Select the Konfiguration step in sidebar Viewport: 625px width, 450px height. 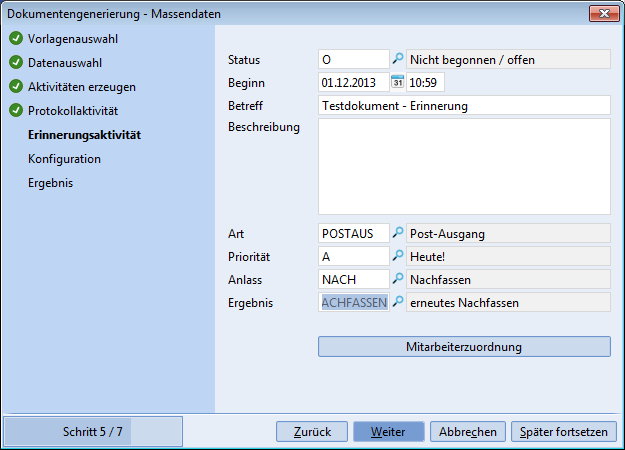click(64, 159)
